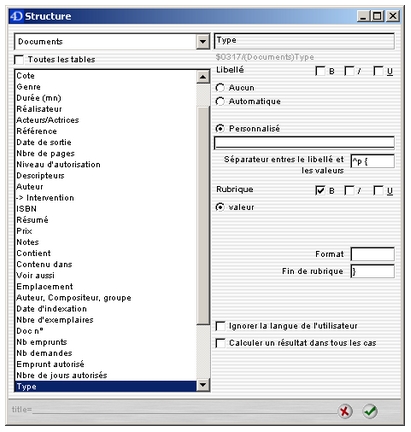
Task: Choose the Automatique label option
Action: (220, 101)
